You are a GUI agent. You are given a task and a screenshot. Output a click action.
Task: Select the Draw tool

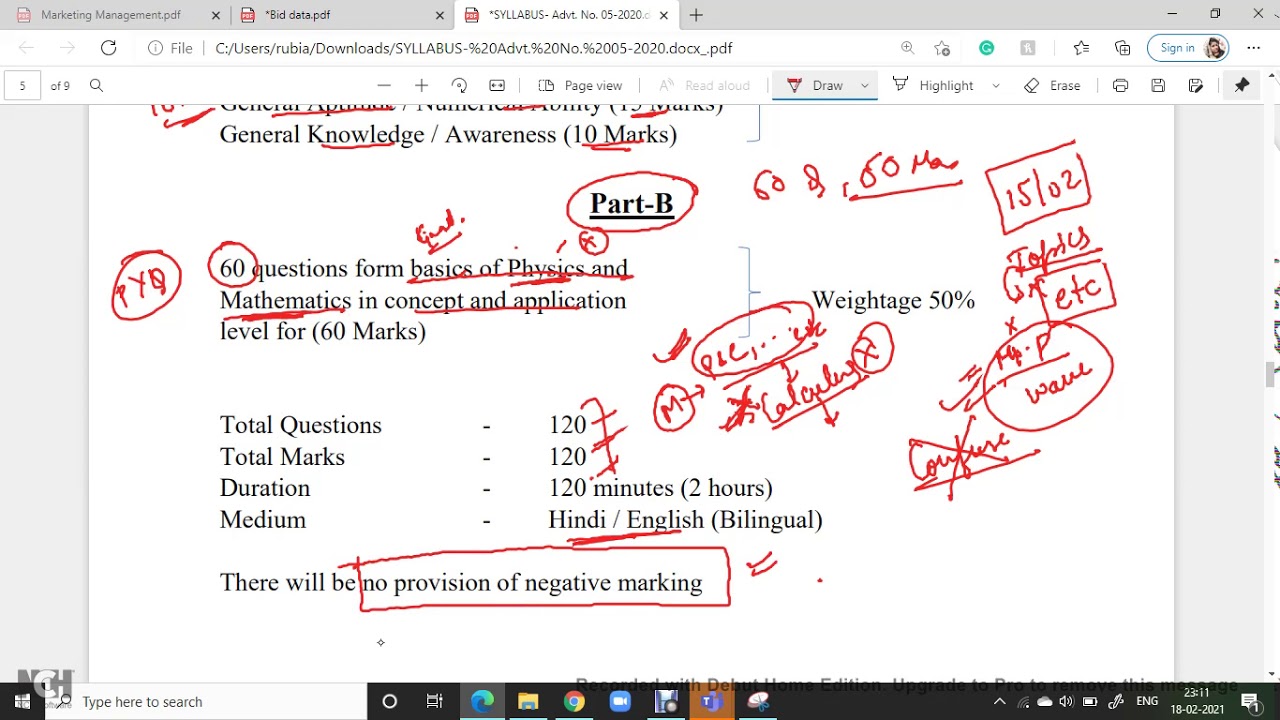point(816,85)
